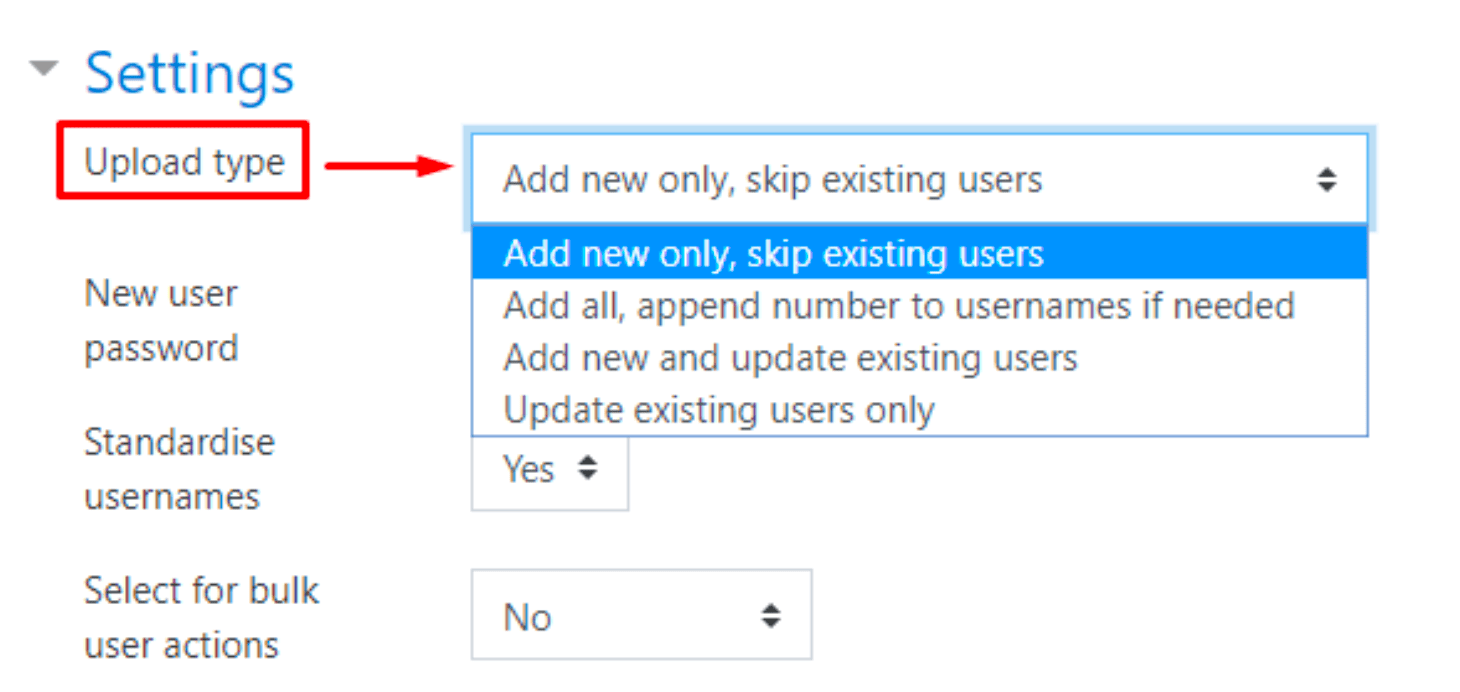Click the Select for bulk user actions label
1460x692 pixels.
point(201,617)
